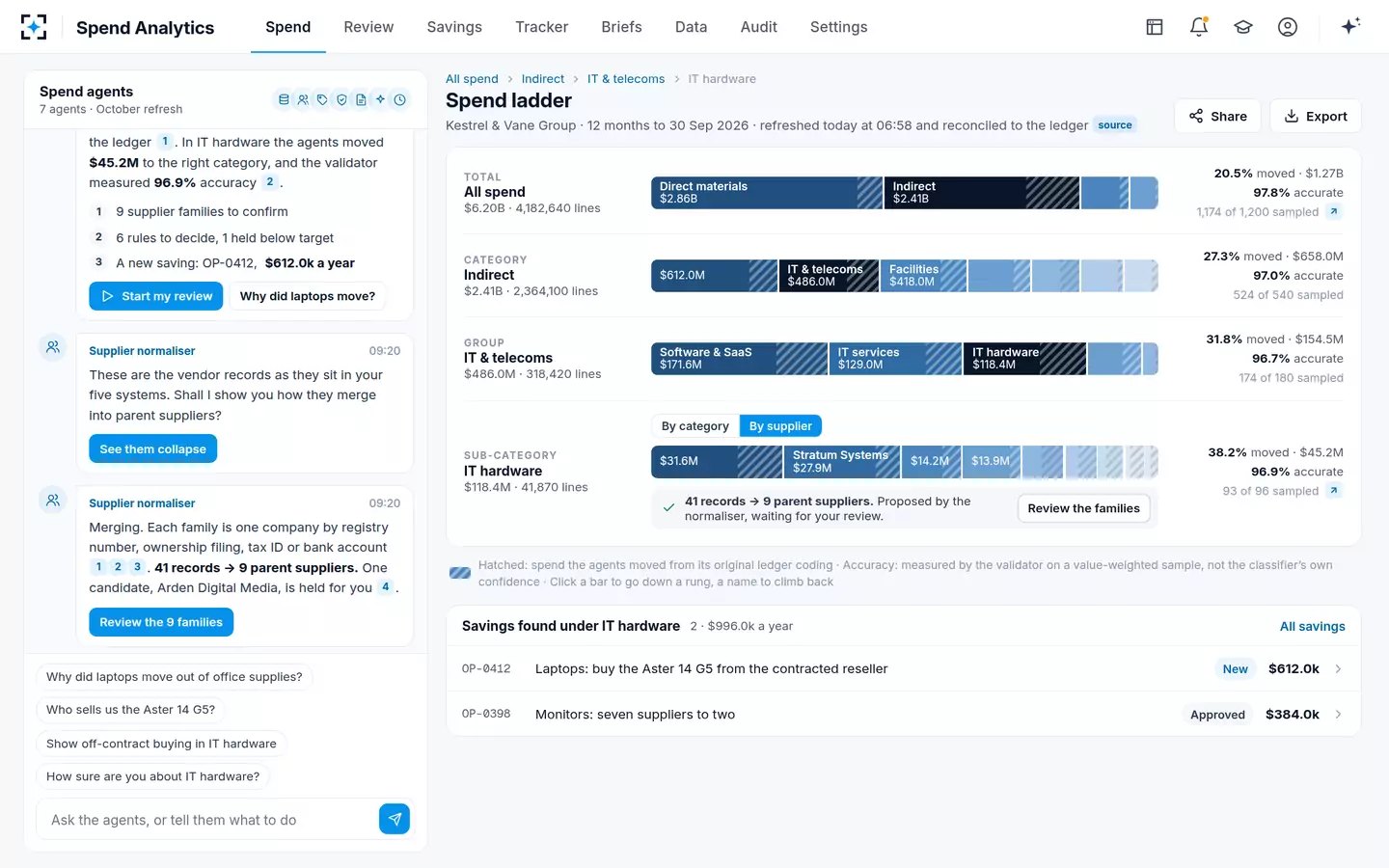Viewport: 1389px width, 868px height.
Task: Select the tag agent icon
Action: coord(322,99)
